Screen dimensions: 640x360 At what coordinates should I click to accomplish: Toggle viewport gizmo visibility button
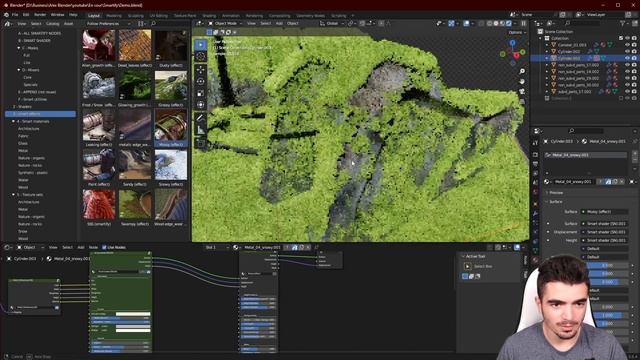[451, 24]
